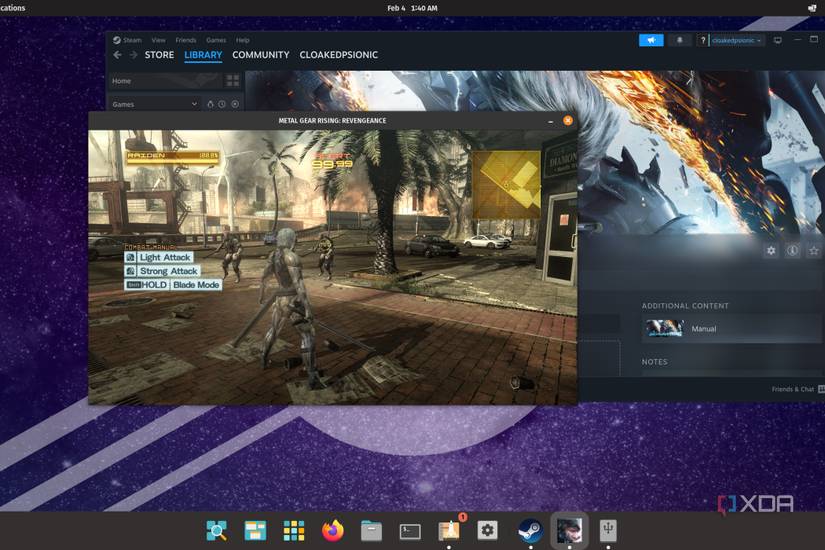Click the Steam forward navigation arrow
Screen dimensions: 825x550
133,55
